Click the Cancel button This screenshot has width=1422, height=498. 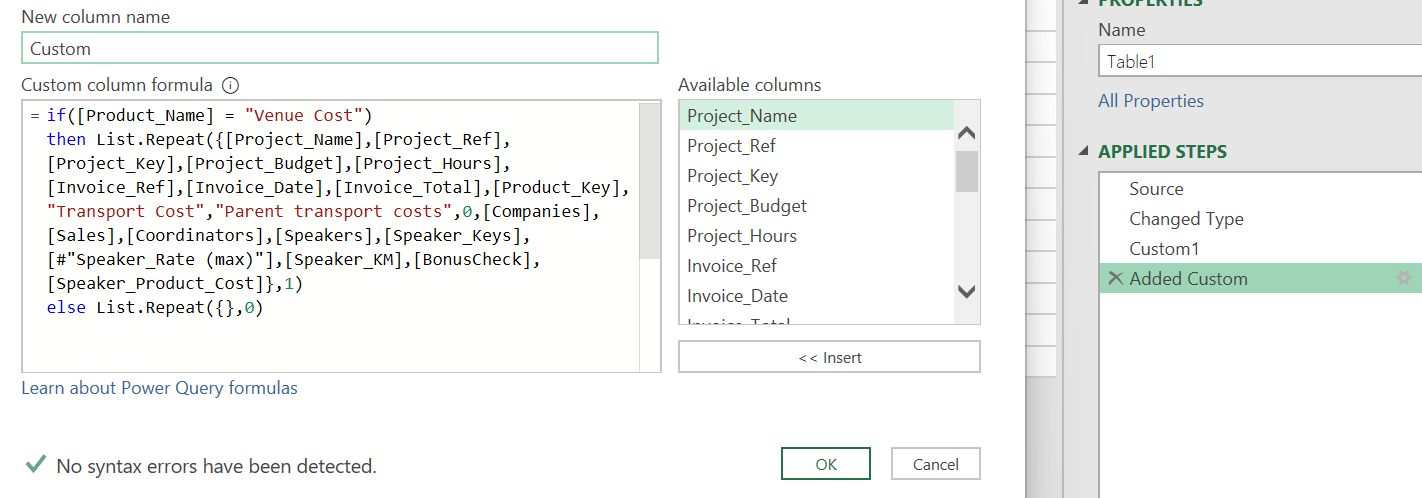(936, 464)
